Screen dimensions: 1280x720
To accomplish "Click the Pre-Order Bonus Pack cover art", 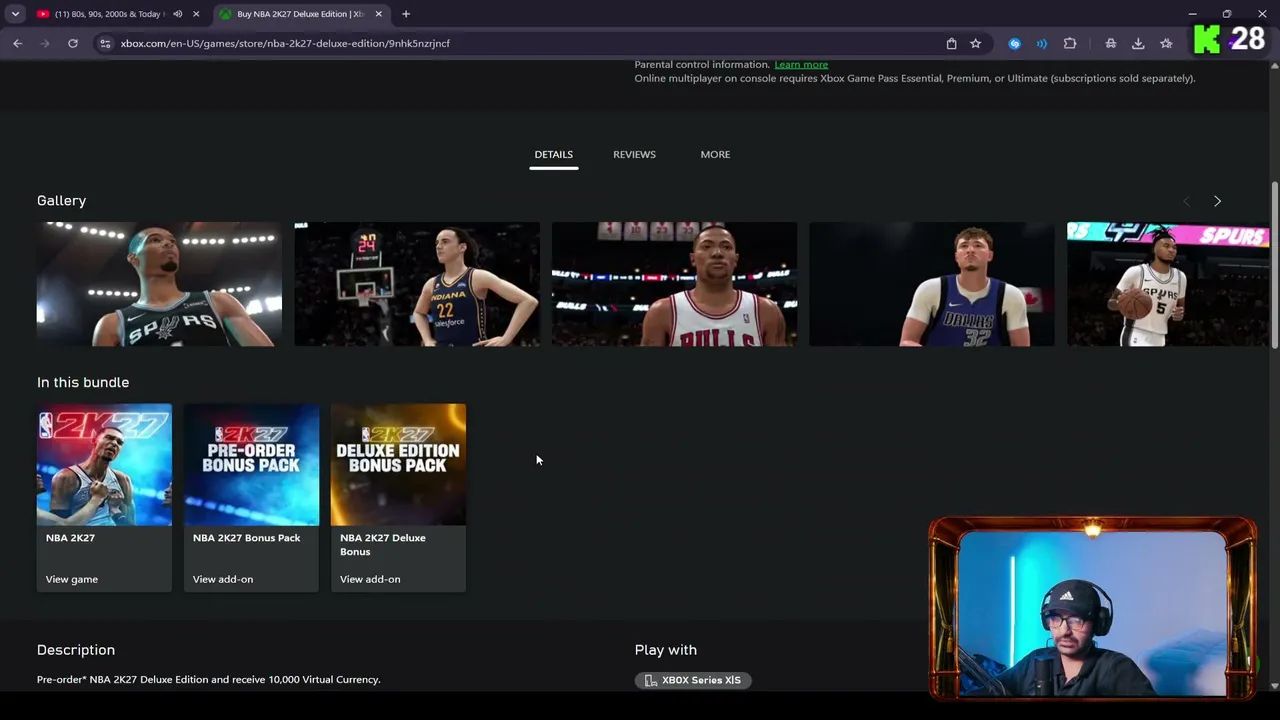I will click(x=251, y=464).
